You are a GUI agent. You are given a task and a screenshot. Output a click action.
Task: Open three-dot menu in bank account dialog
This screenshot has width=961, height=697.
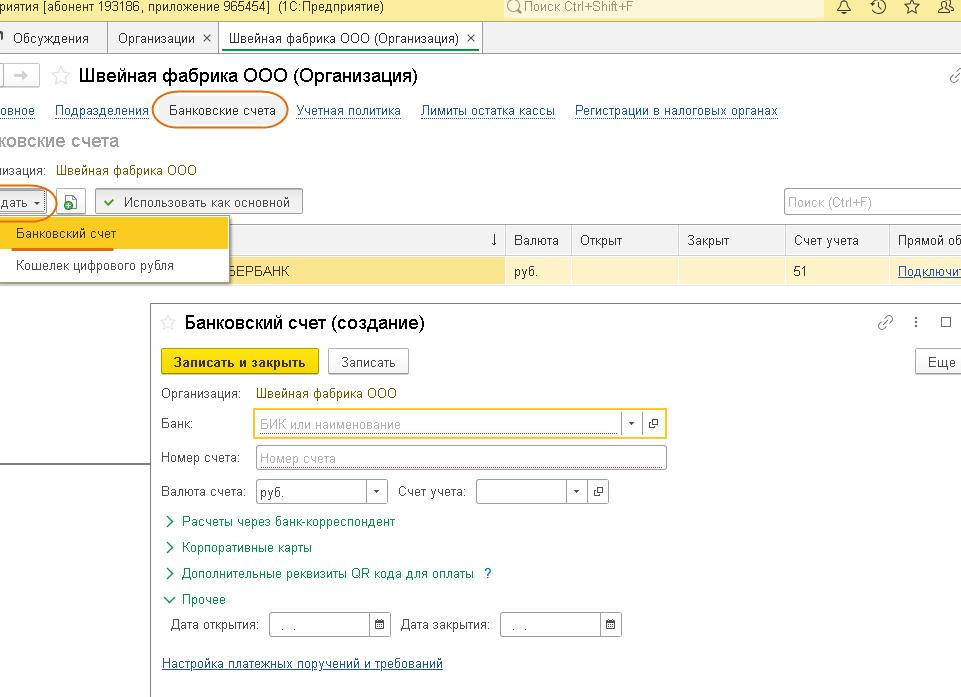(x=916, y=322)
